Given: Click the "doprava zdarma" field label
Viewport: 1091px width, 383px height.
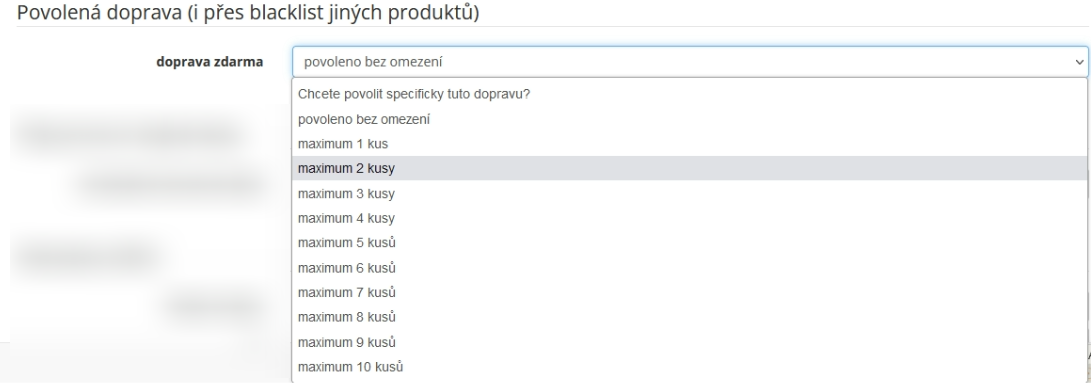Looking at the screenshot, I should click(x=209, y=62).
